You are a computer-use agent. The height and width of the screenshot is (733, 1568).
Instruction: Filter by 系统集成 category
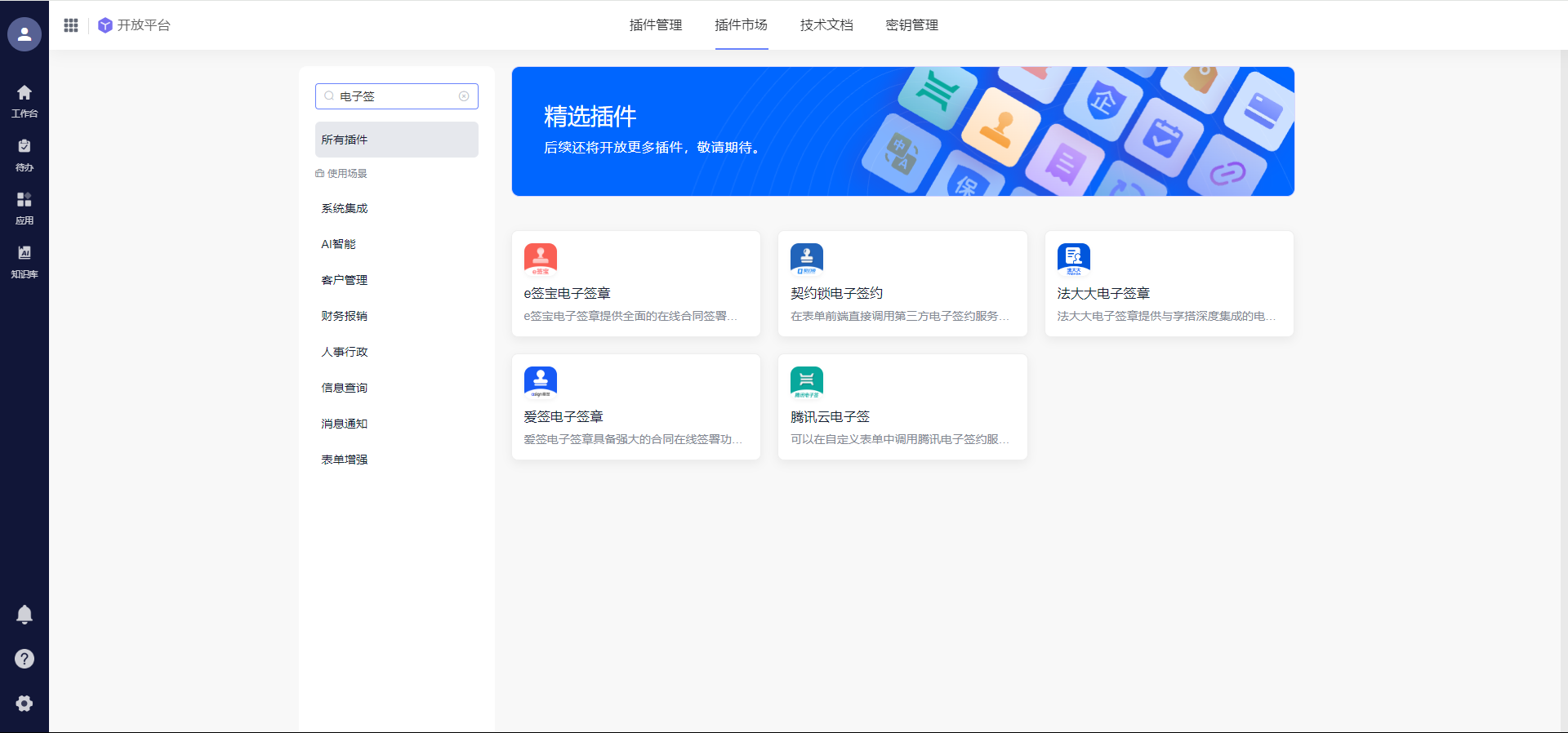pos(345,209)
